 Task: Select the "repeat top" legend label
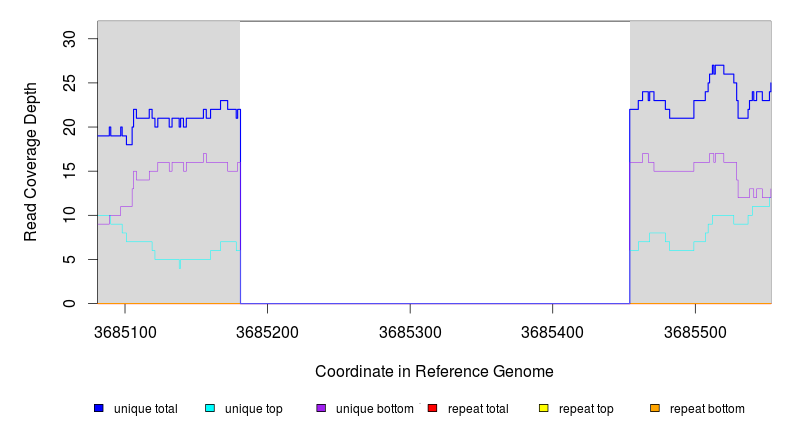pos(586,409)
